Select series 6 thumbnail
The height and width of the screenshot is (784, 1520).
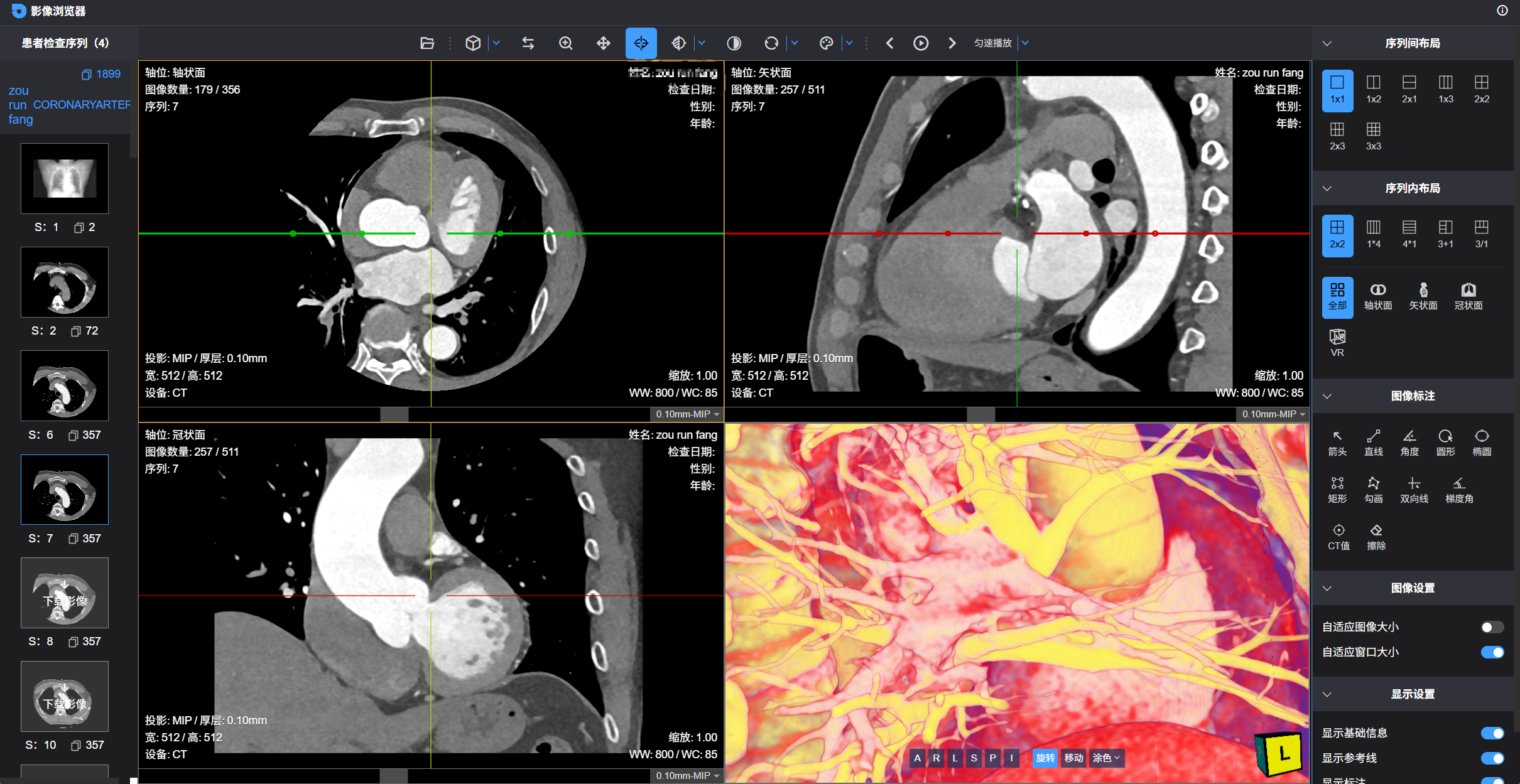tap(65, 385)
